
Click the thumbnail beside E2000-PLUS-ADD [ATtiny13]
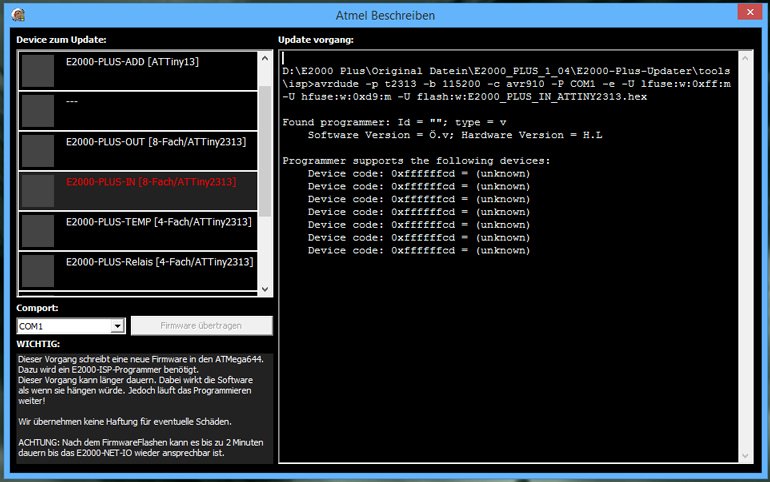[x=38, y=70]
